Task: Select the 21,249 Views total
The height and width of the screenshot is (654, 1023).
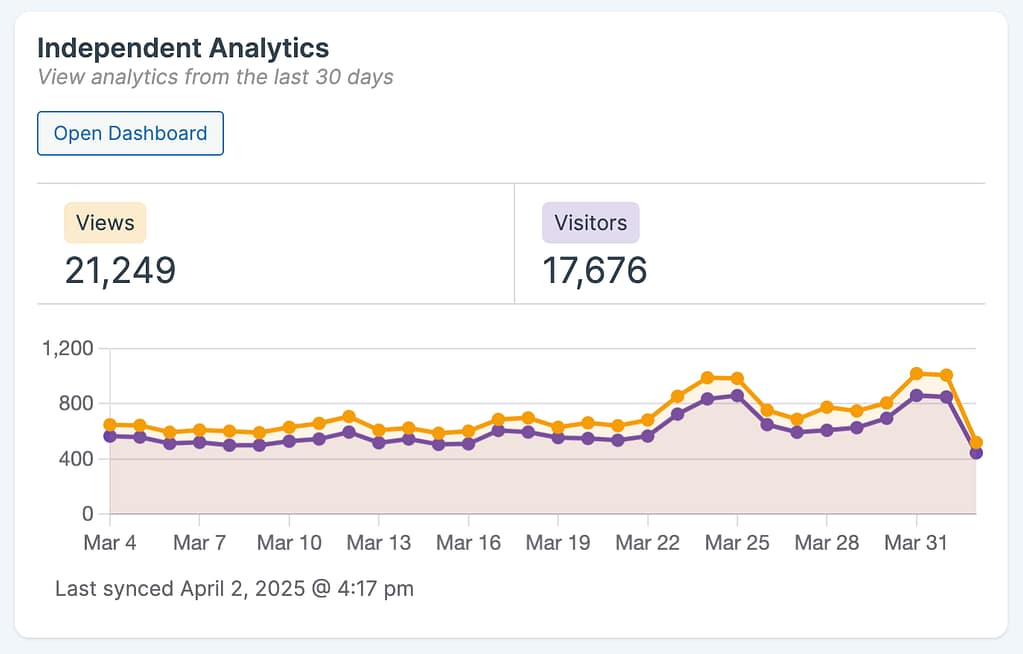Action: (119, 270)
